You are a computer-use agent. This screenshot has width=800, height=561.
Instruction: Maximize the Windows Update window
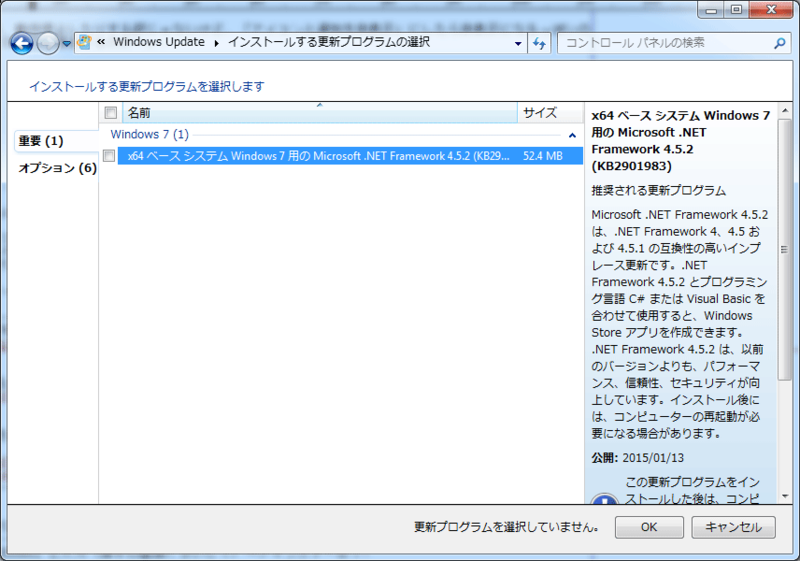click(736, 10)
